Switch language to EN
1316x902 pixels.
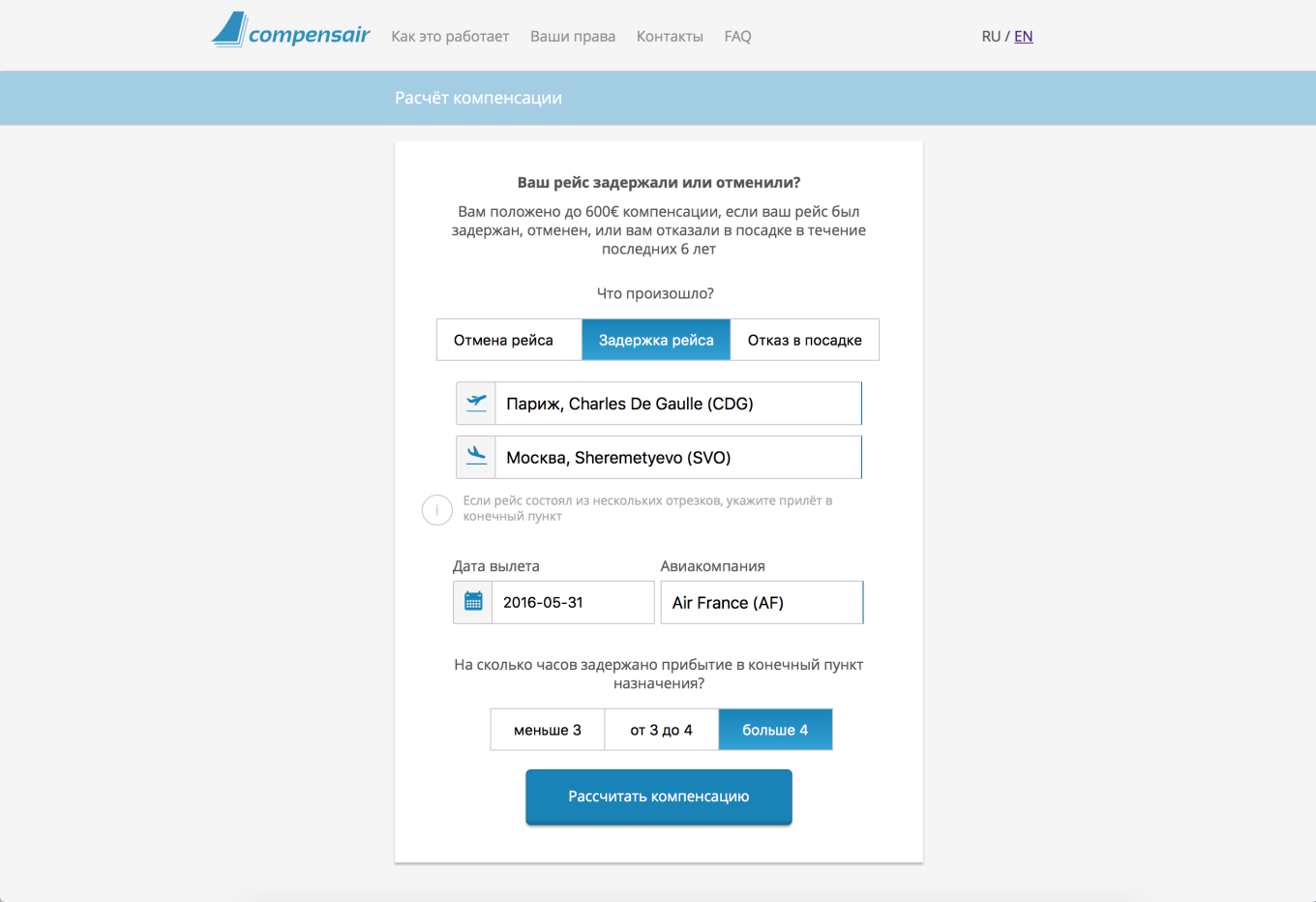(x=1024, y=36)
